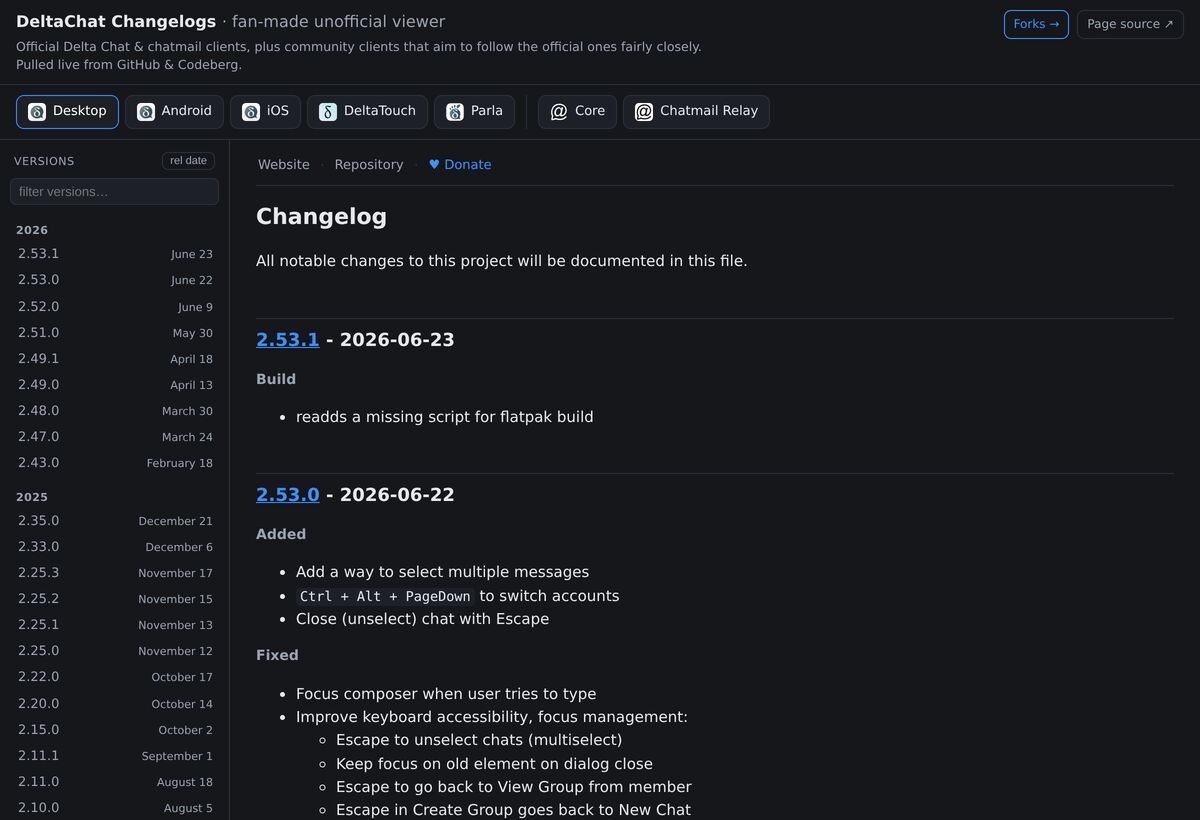
Task: Select version 2.47.0 from March 24
Action: 114,437
